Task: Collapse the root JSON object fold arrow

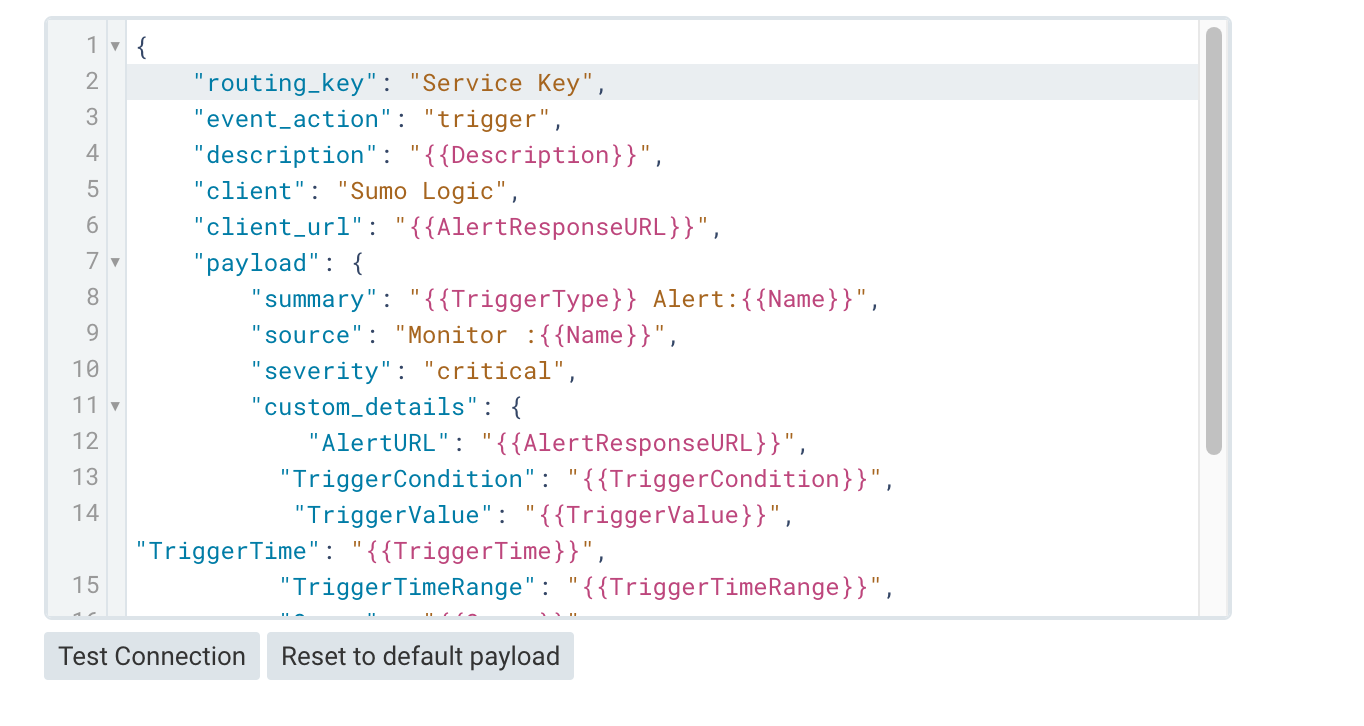Action: tap(115, 45)
